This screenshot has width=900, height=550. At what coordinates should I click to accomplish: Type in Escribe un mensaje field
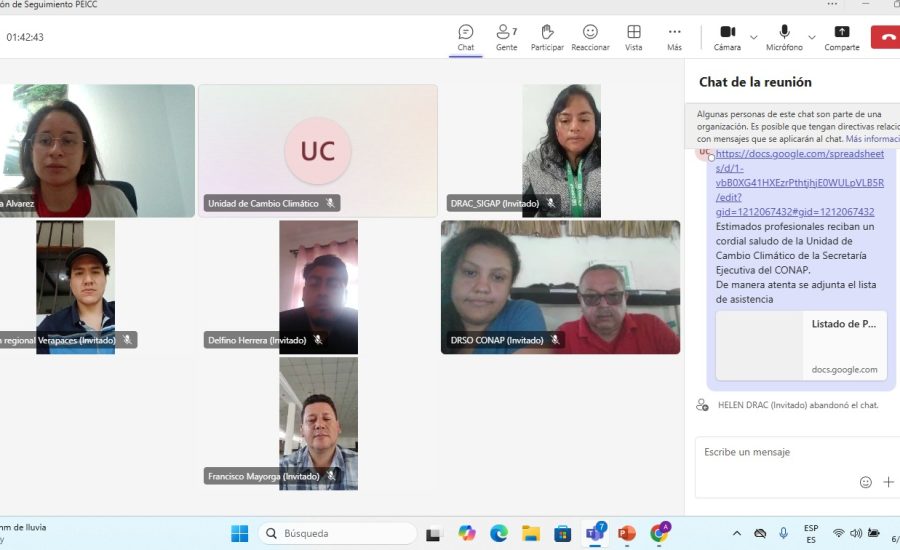coord(780,453)
